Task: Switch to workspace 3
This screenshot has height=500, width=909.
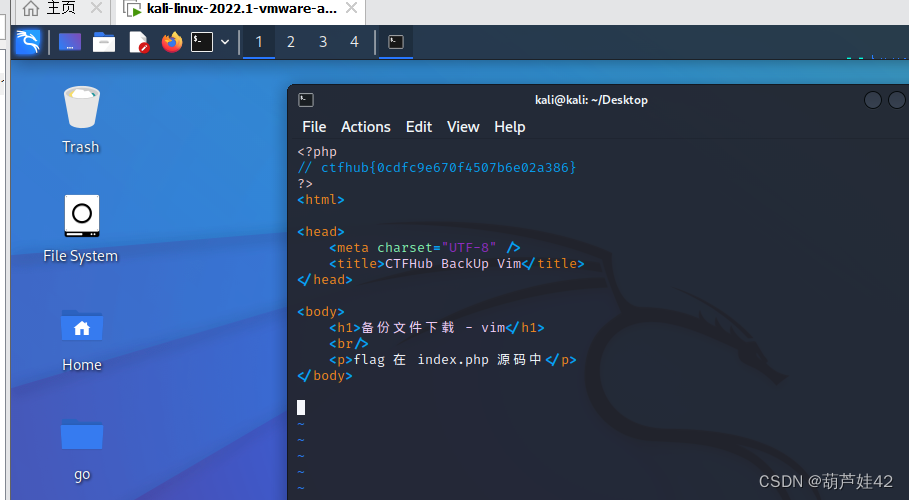Action: [x=323, y=42]
